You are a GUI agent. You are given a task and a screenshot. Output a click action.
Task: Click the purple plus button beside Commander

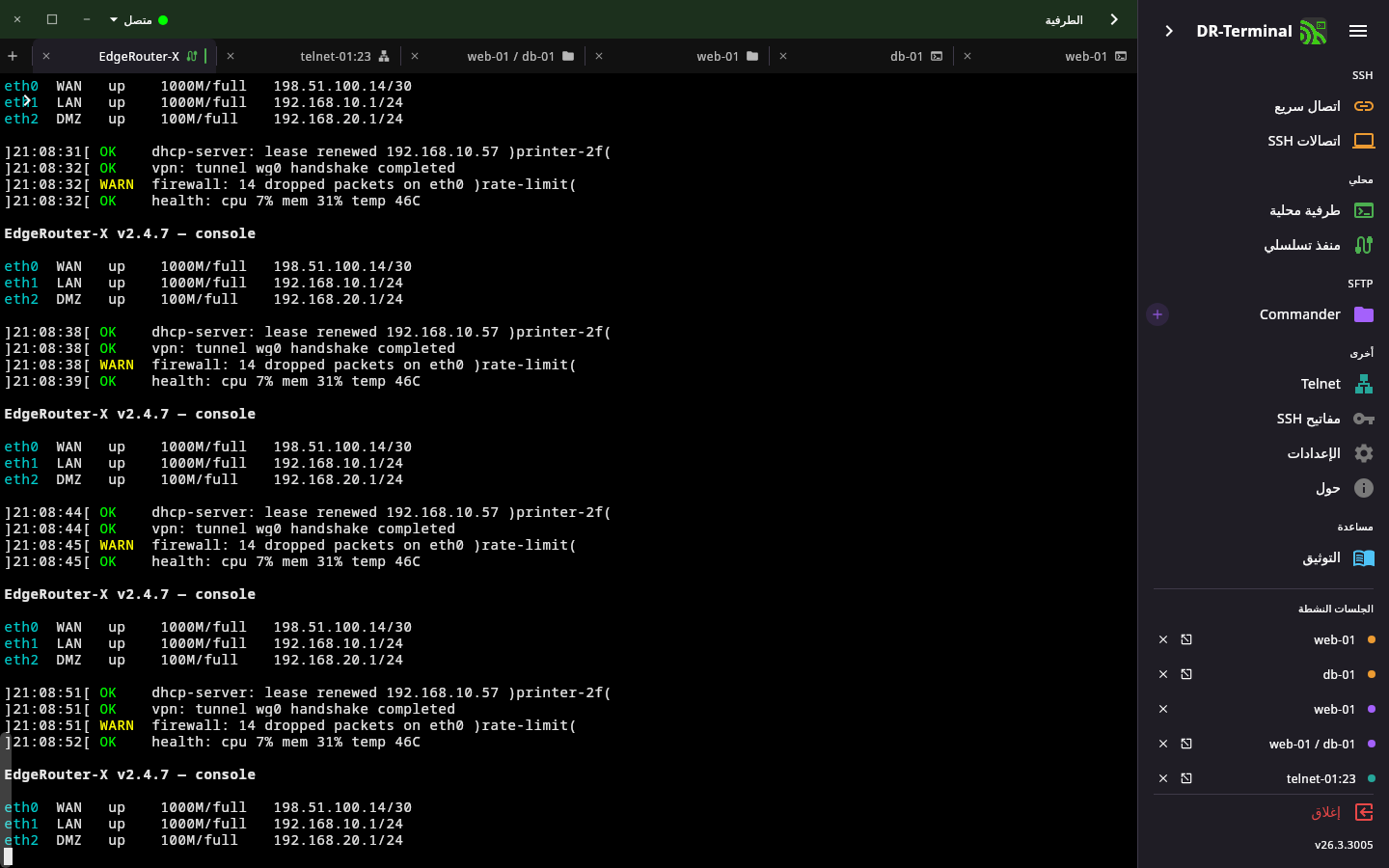pos(1157,314)
